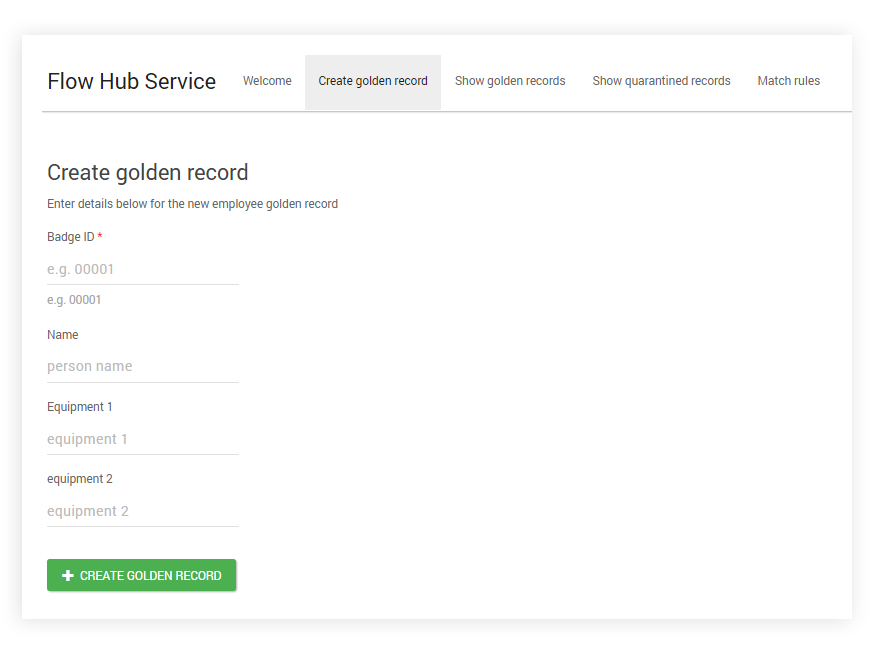Focus the equipment 2 text field

coord(142,510)
